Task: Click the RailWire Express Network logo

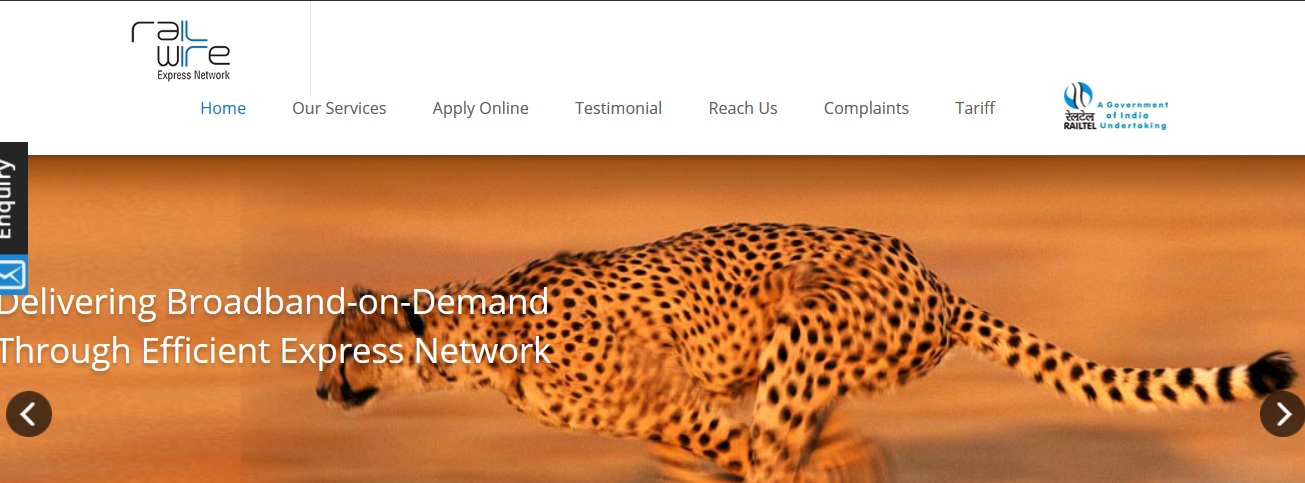Action: (181, 50)
